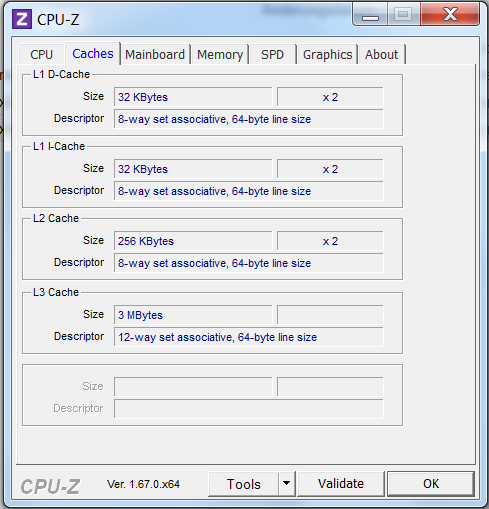This screenshot has height=509, width=489.
Task: Click the L1 I-Cache descriptor field
Action: [249, 191]
